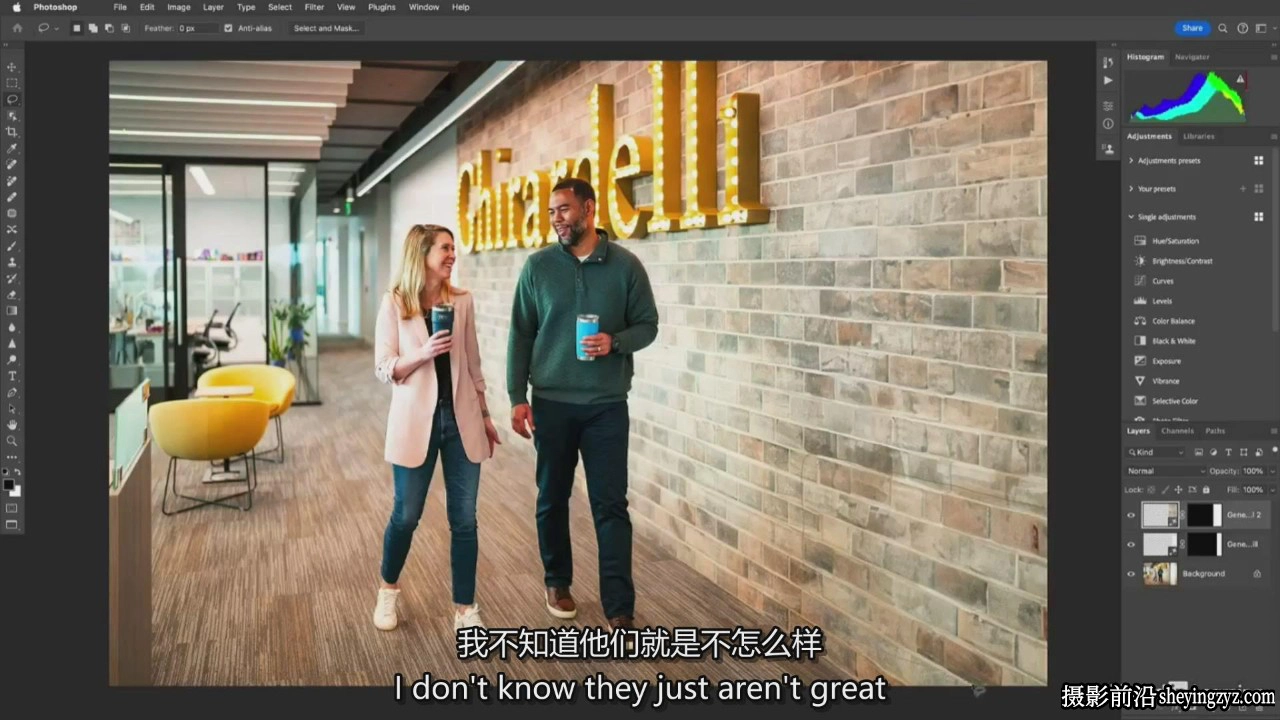This screenshot has height=720, width=1280.
Task: Add a new preset plus button
Action: coord(1243,189)
